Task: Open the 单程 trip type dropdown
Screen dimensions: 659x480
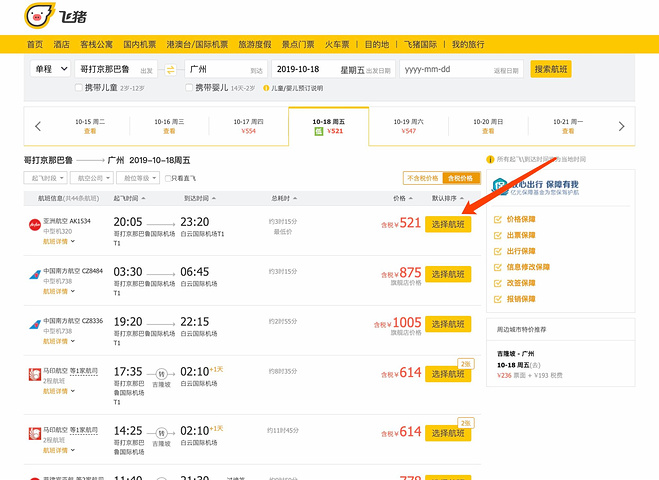Action: tap(48, 69)
